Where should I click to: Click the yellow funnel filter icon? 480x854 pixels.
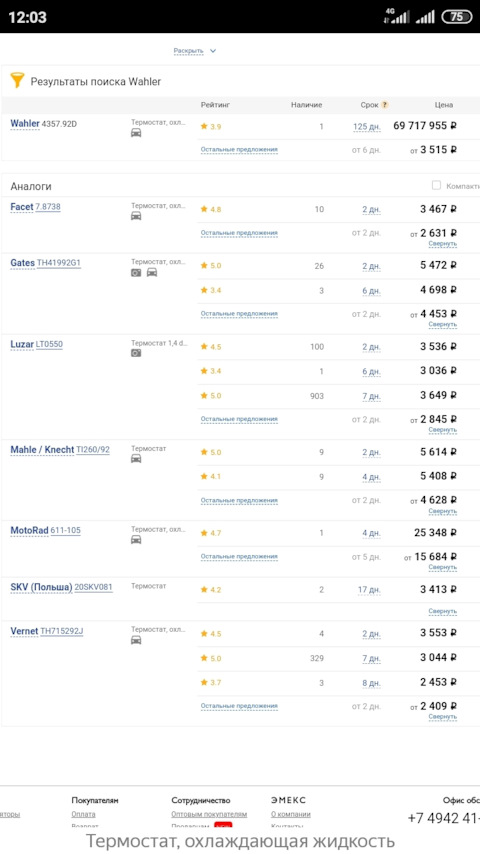coord(17,81)
